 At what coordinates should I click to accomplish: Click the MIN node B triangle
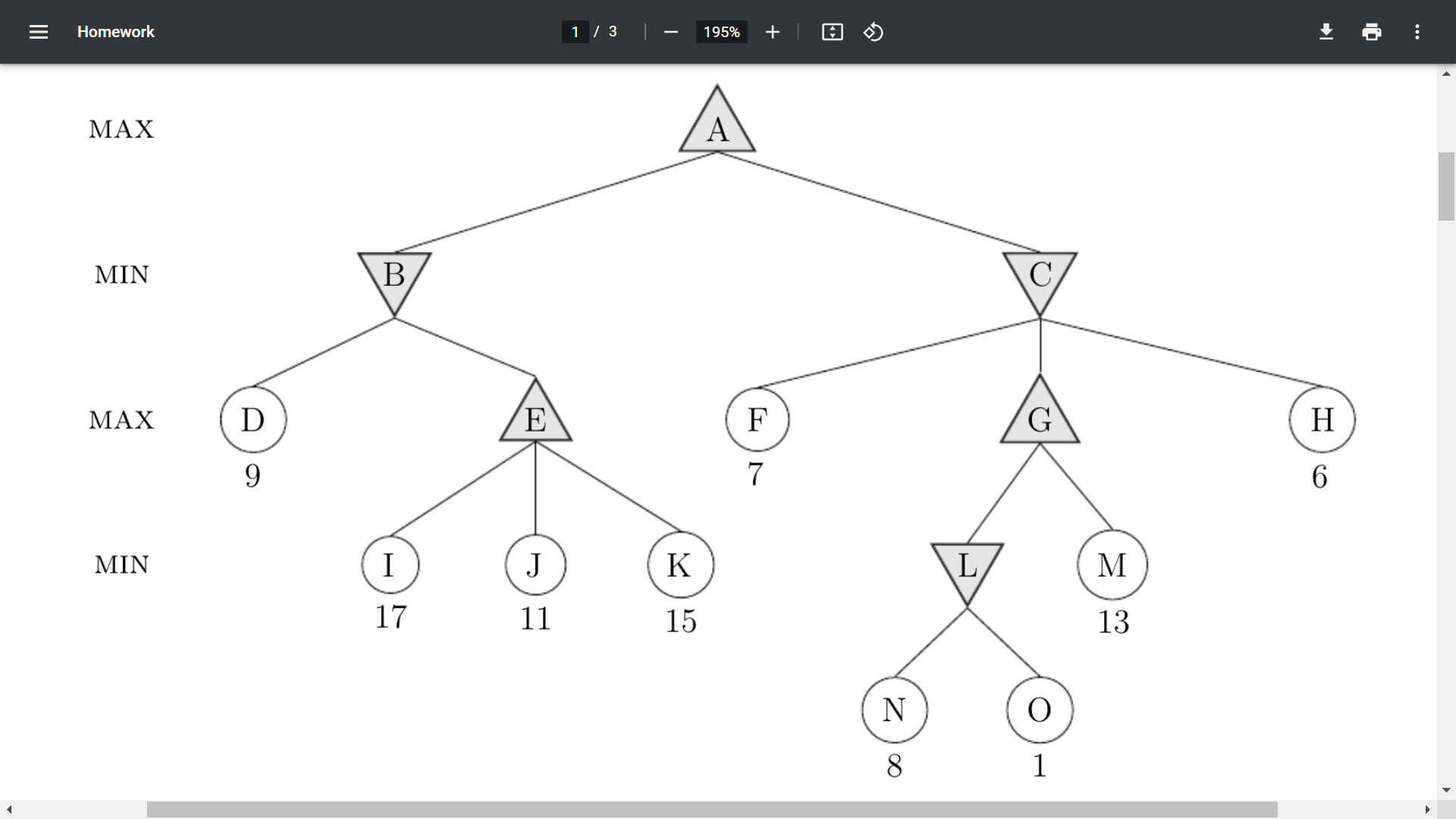(x=394, y=277)
